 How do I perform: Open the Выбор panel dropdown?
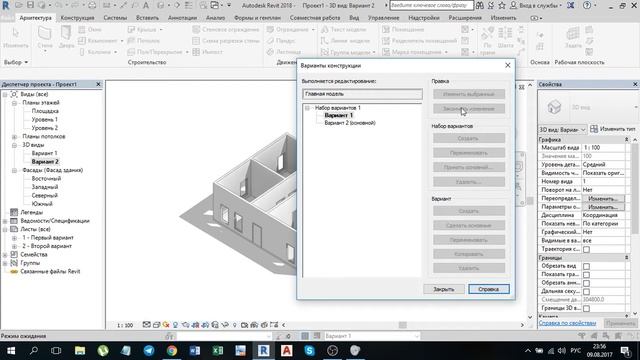[x=16, y=62]
